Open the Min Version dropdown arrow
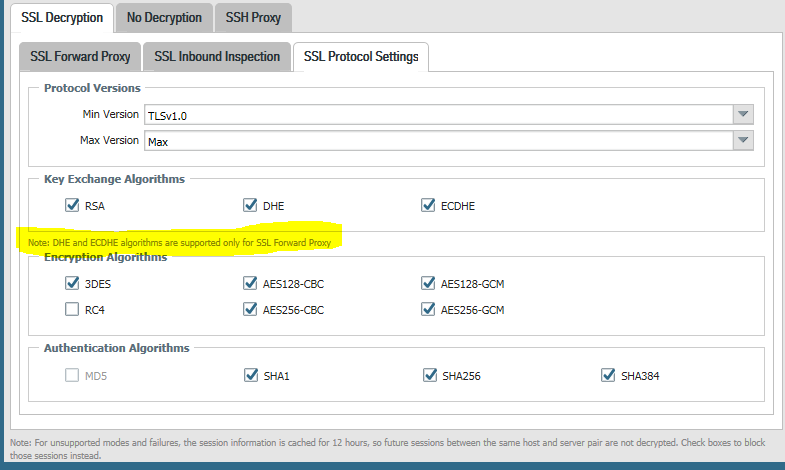The width and height of the screenshot is (785, 470). (743, 115)
